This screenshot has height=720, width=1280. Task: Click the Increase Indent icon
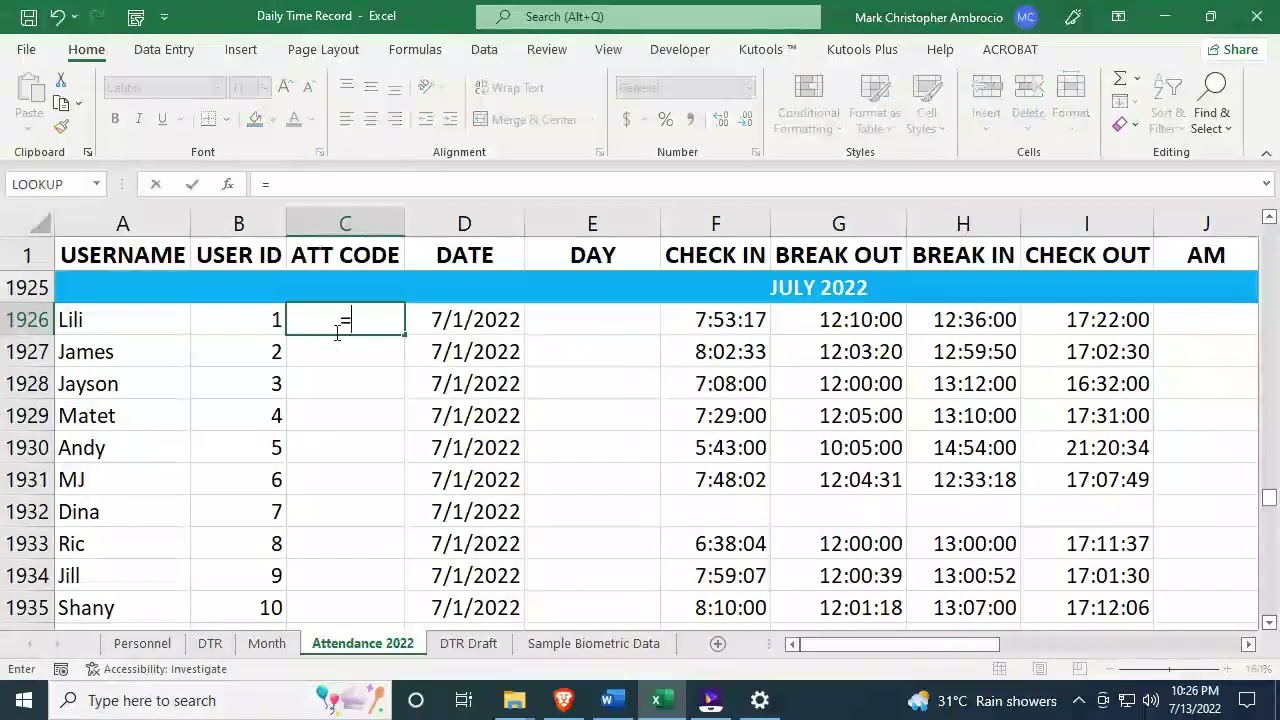(450, 120)
